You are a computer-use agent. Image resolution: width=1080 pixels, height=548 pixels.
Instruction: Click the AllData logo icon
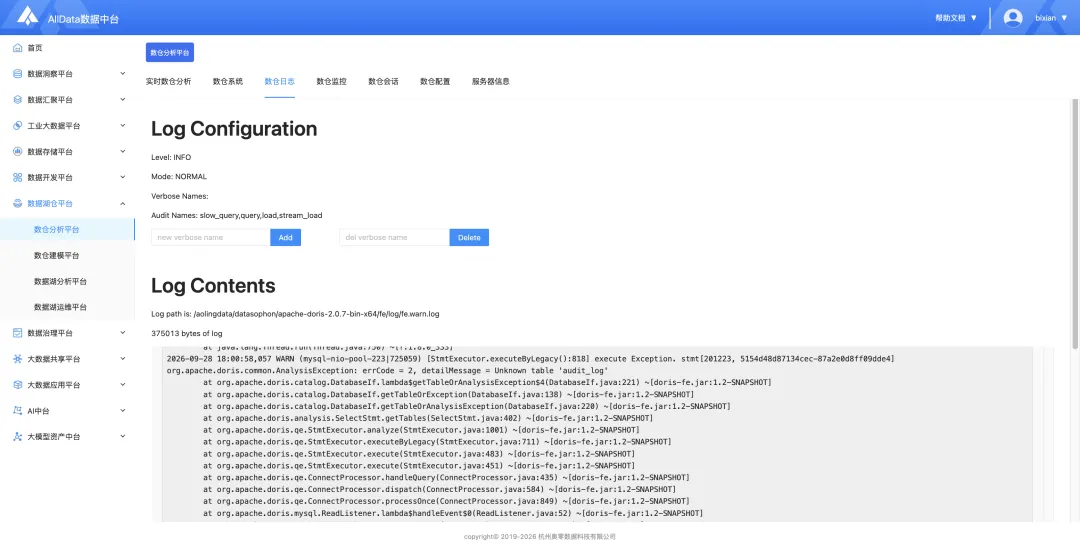point(28,16)
